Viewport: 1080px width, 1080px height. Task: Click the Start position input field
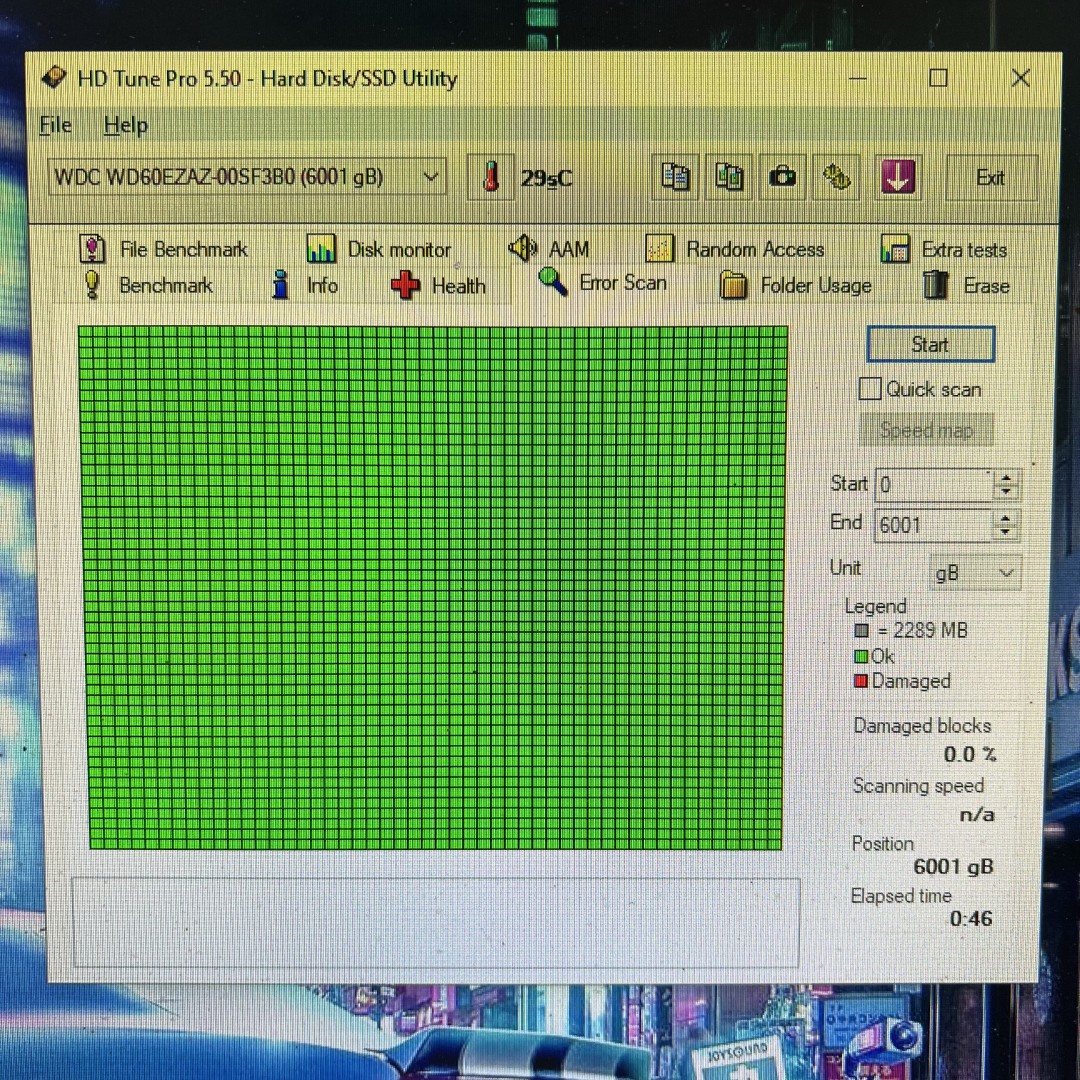tap(934, 485)
